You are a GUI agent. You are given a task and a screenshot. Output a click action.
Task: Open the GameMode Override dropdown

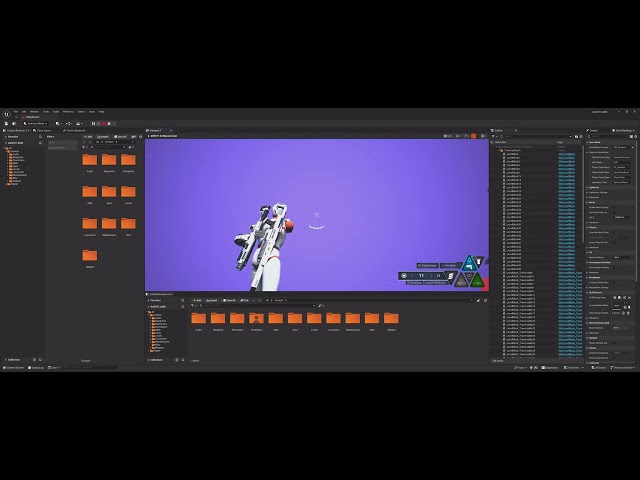(621, 147)
